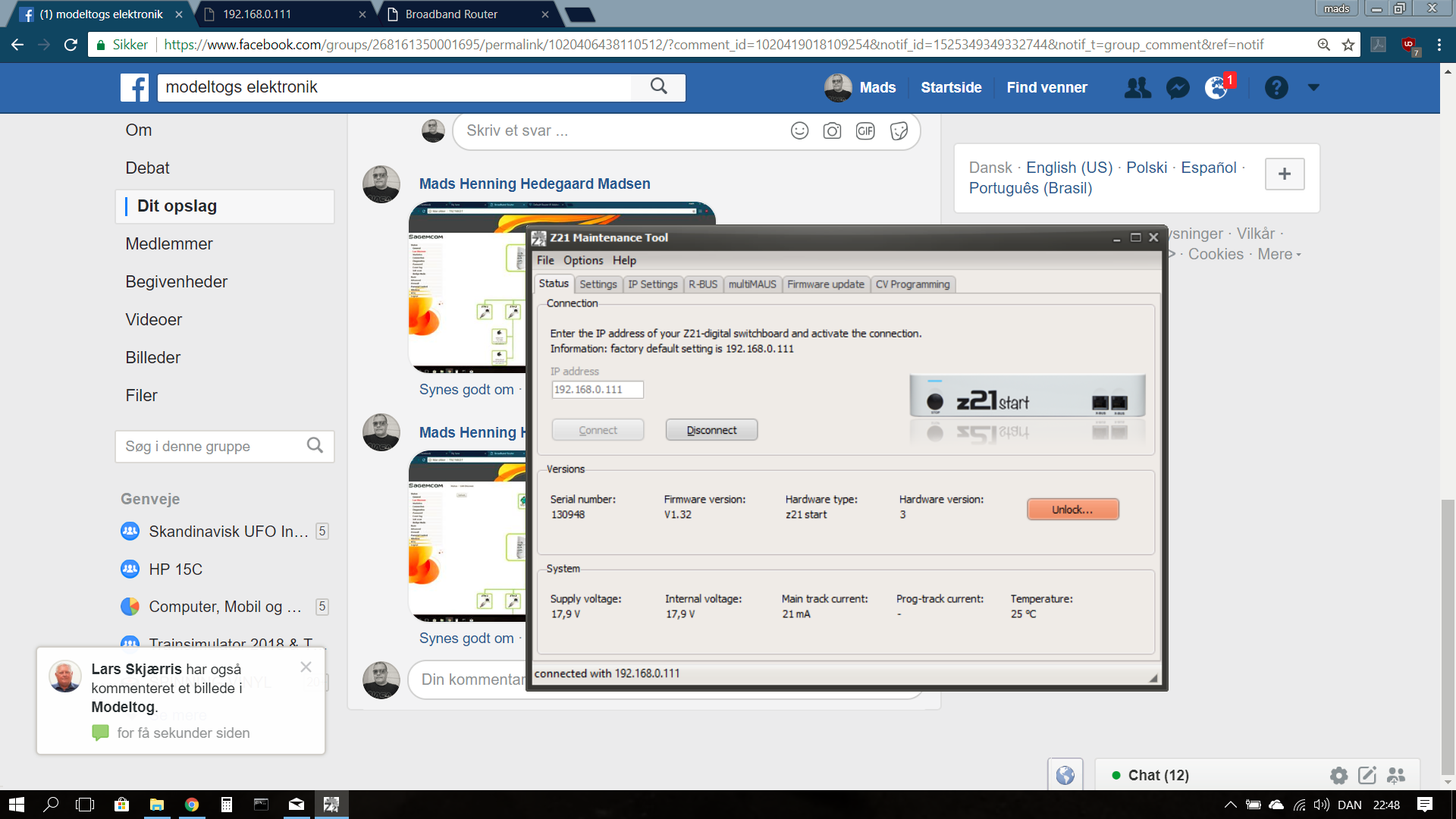Open Videoer in the group sidebar
This screenshot has width=1456, height=819.
coord(153,319)
